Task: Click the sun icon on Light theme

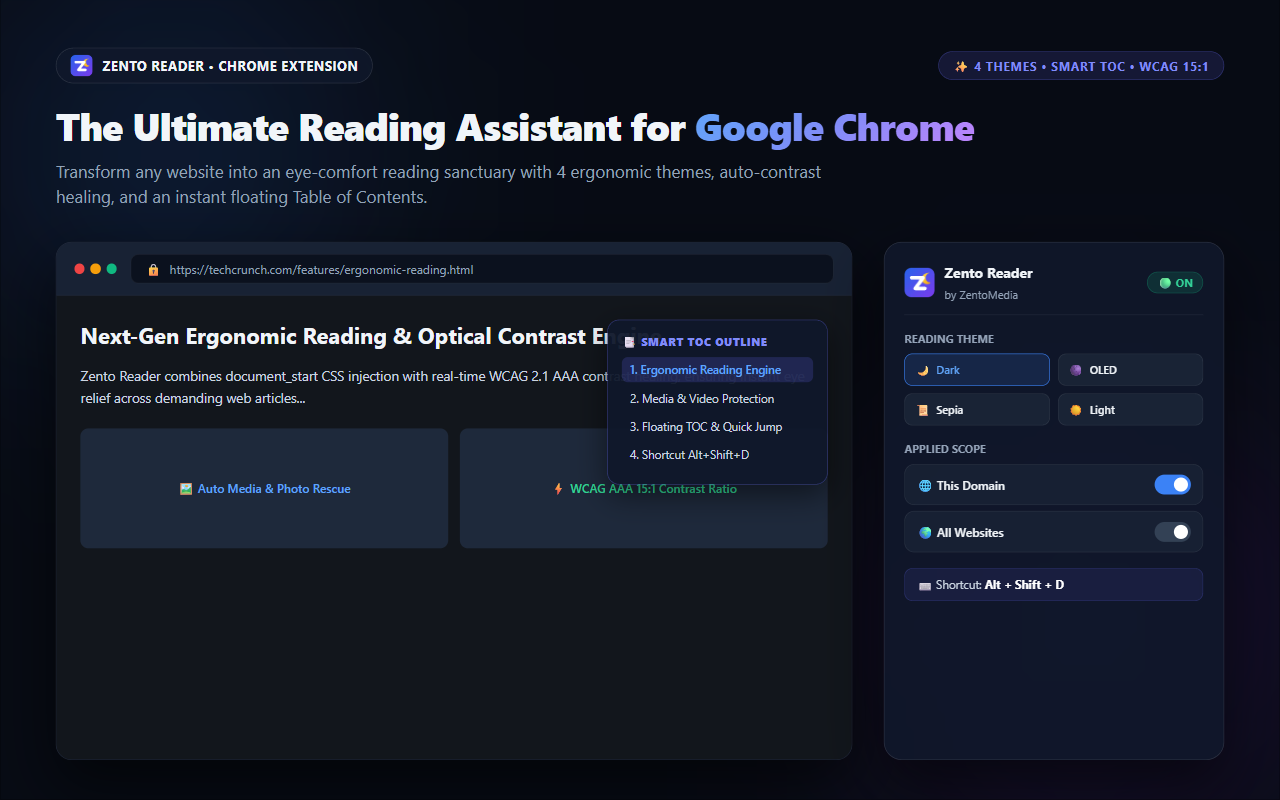Action: pos(1077,410)
